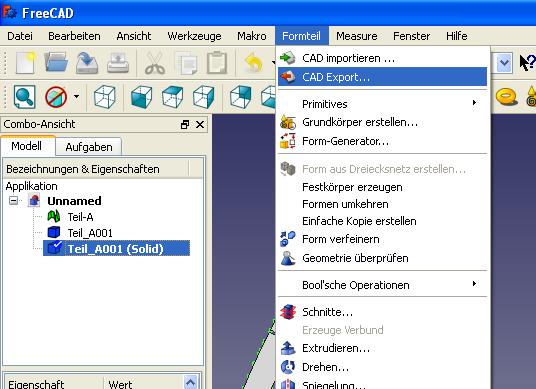The height and width of the screenshot is (389, 536).
Task: Select Teil_A001 in the model tree
Action: [x=90, y=233]
